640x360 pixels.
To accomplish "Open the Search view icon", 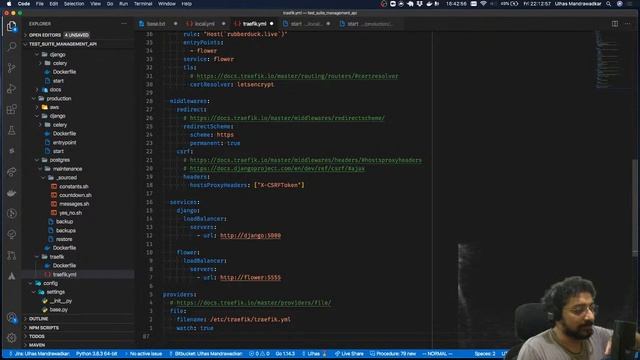I will (x=11, y=47).
